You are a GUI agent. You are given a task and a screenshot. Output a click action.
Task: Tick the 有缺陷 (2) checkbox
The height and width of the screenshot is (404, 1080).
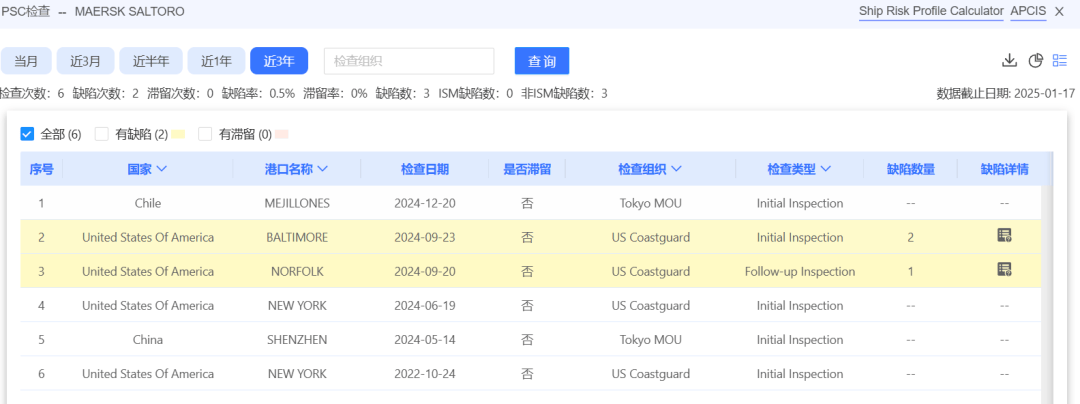coord(102,134)
